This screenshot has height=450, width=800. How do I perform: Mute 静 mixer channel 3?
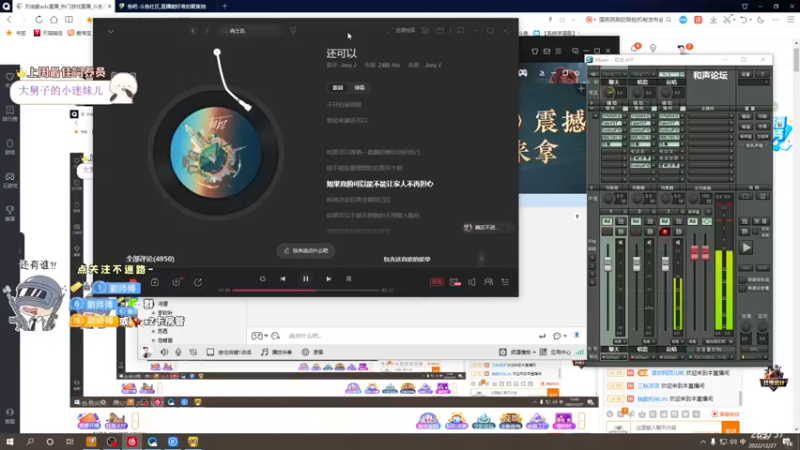tap(678, 232)
